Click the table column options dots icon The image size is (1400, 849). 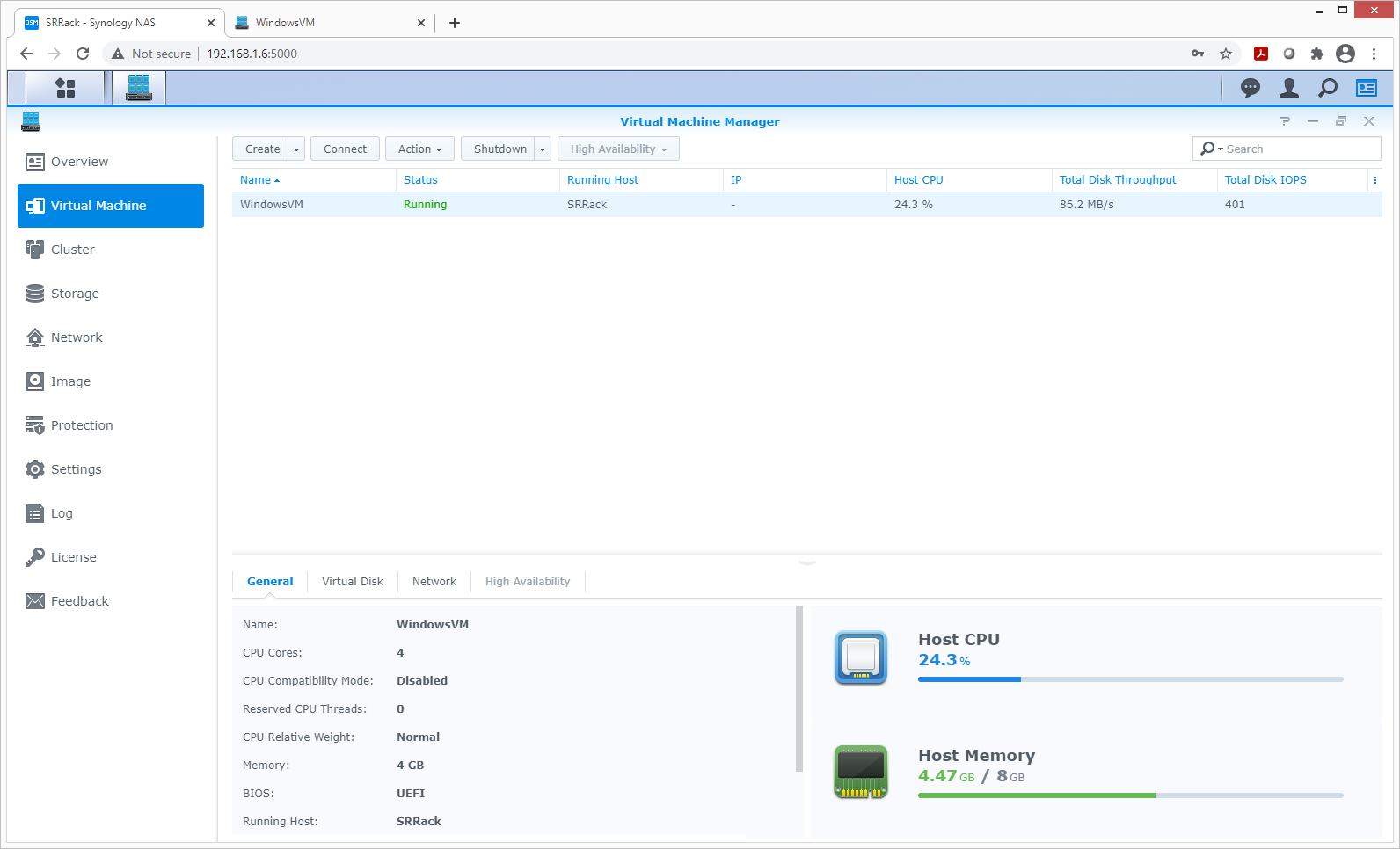[x=1375, y=180]
